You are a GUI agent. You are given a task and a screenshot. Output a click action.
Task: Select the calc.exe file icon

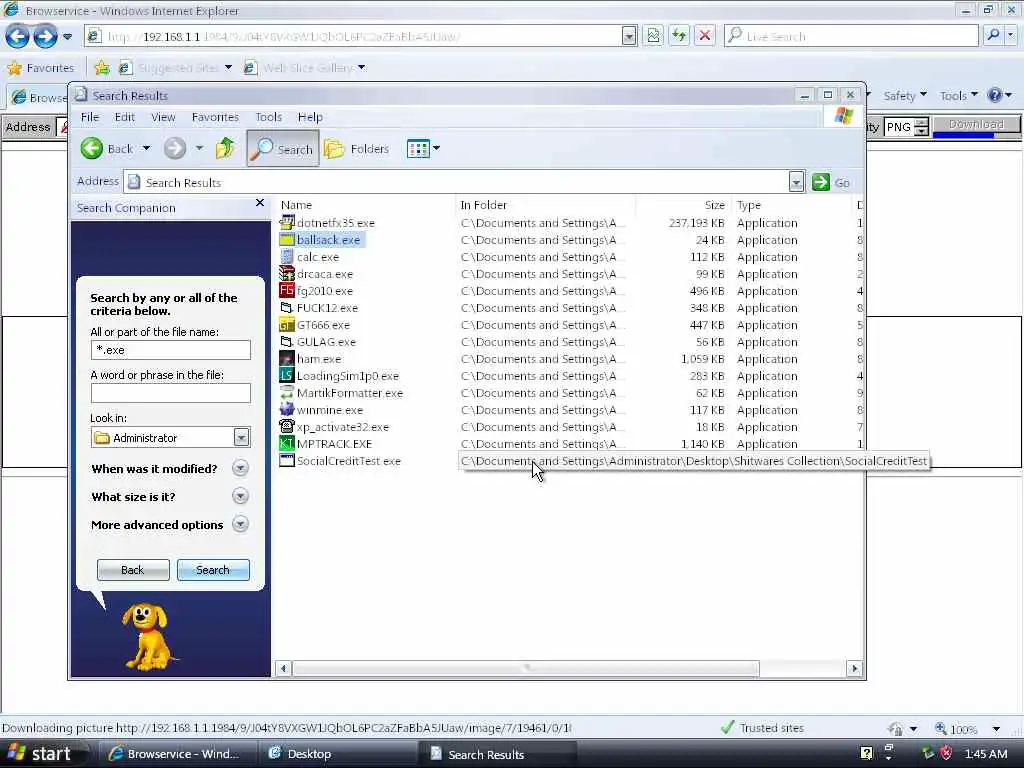tap(287, 257)
